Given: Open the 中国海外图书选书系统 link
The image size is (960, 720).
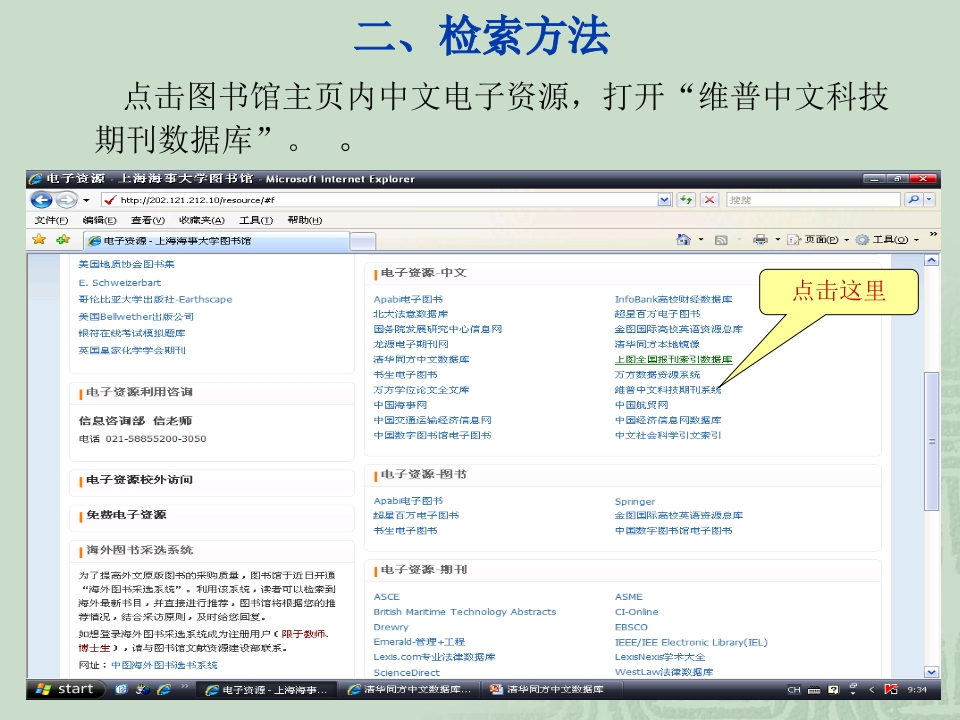Looking at the screenshot, I should (x=164, y=665).
